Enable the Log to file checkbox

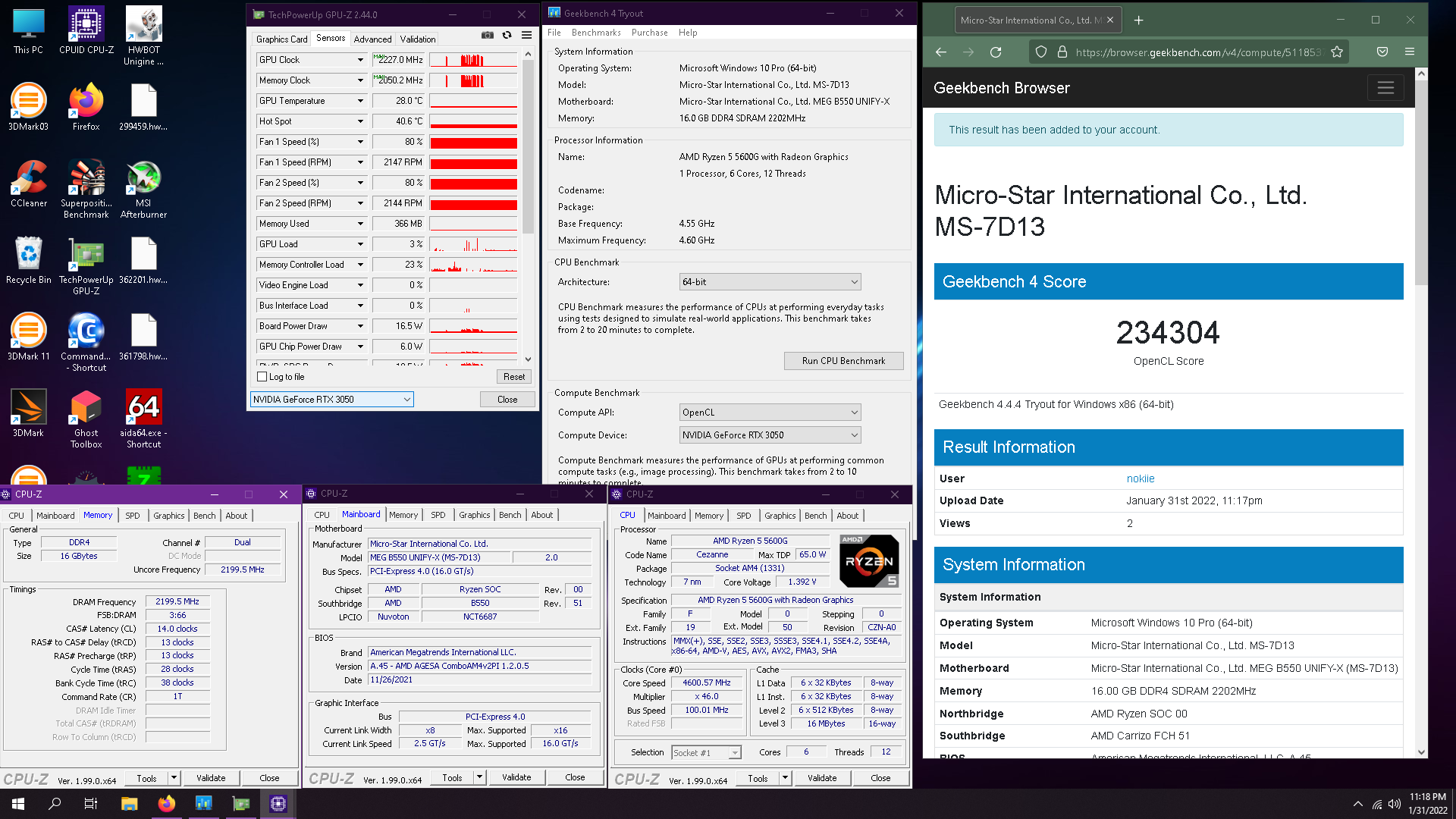point(262,377)
